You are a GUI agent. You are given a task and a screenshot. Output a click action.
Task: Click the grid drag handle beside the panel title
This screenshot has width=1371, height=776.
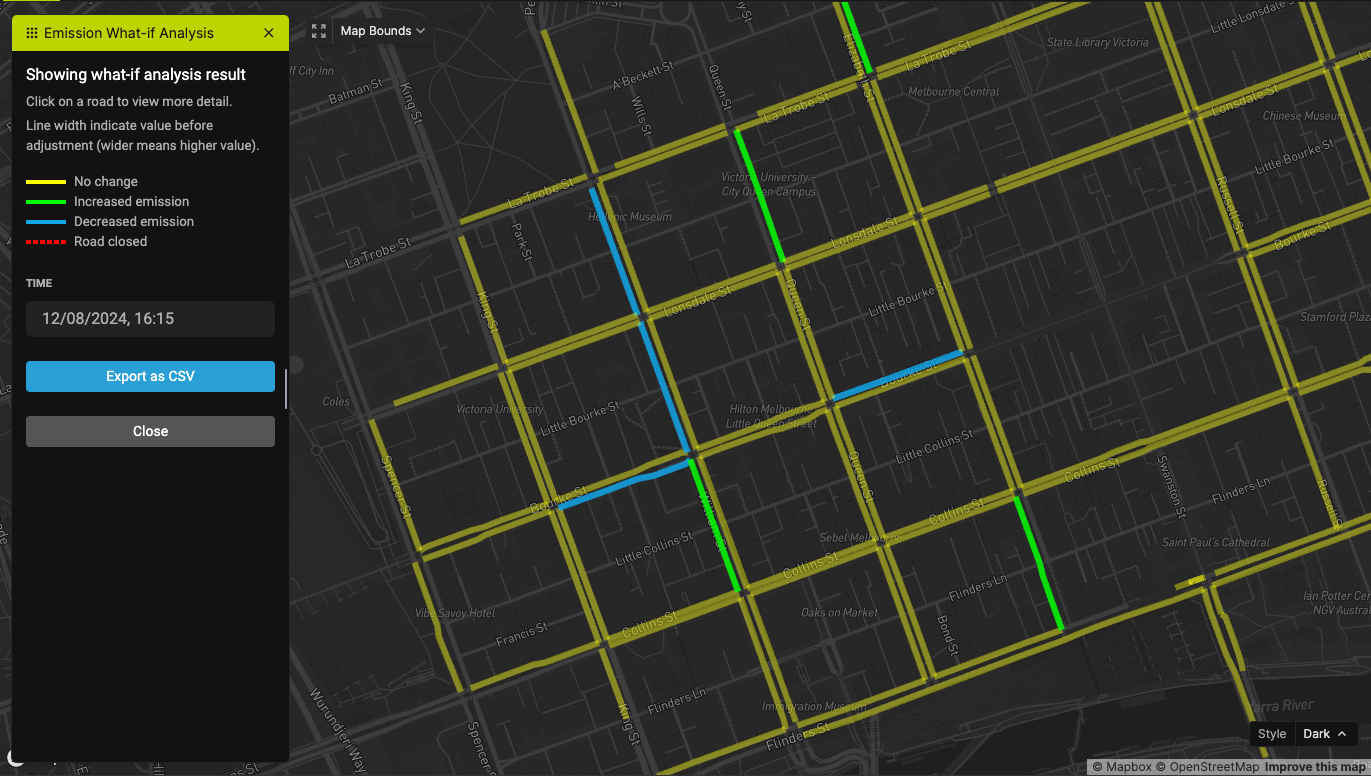pos(32,33)
